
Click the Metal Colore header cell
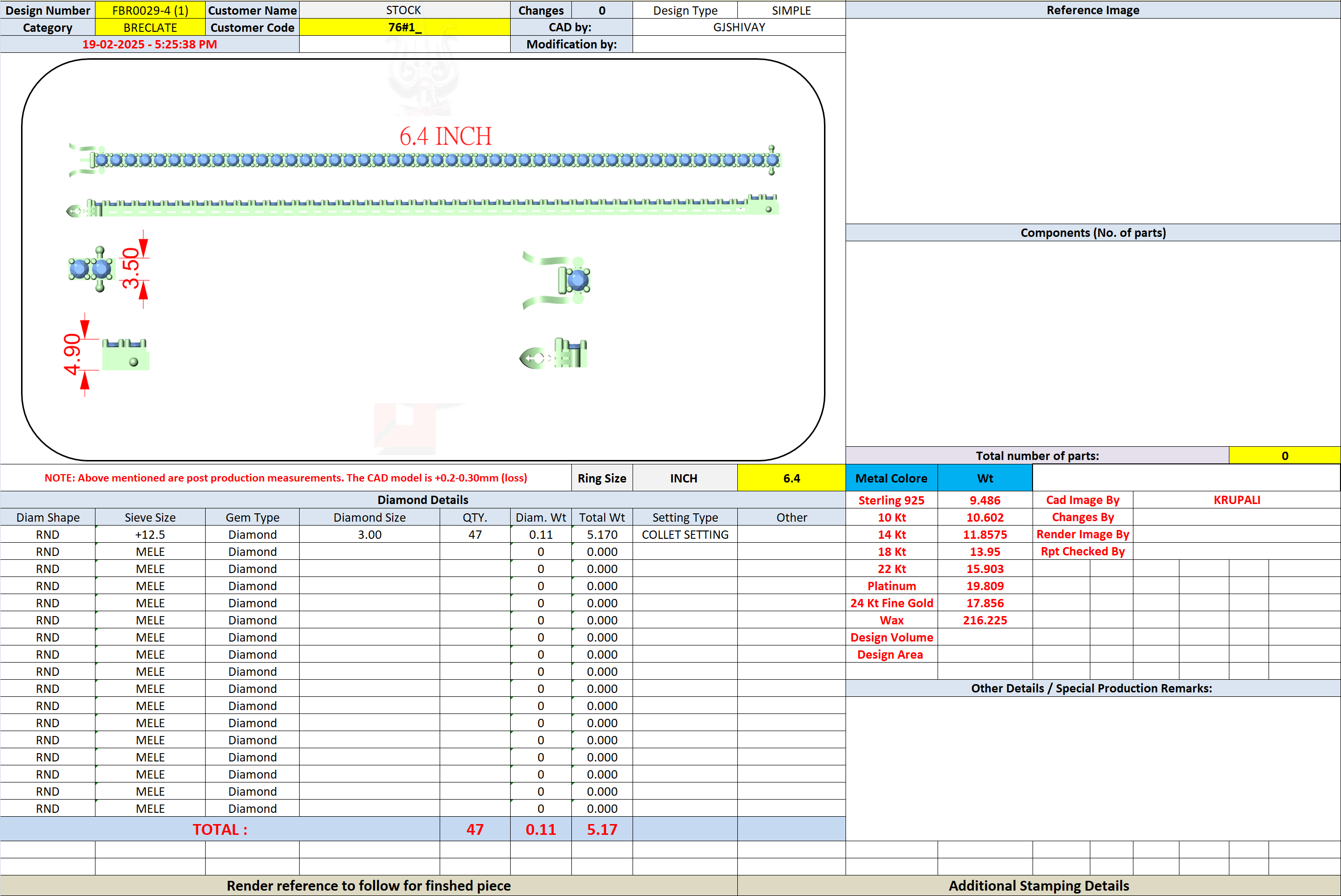point(891,478)
